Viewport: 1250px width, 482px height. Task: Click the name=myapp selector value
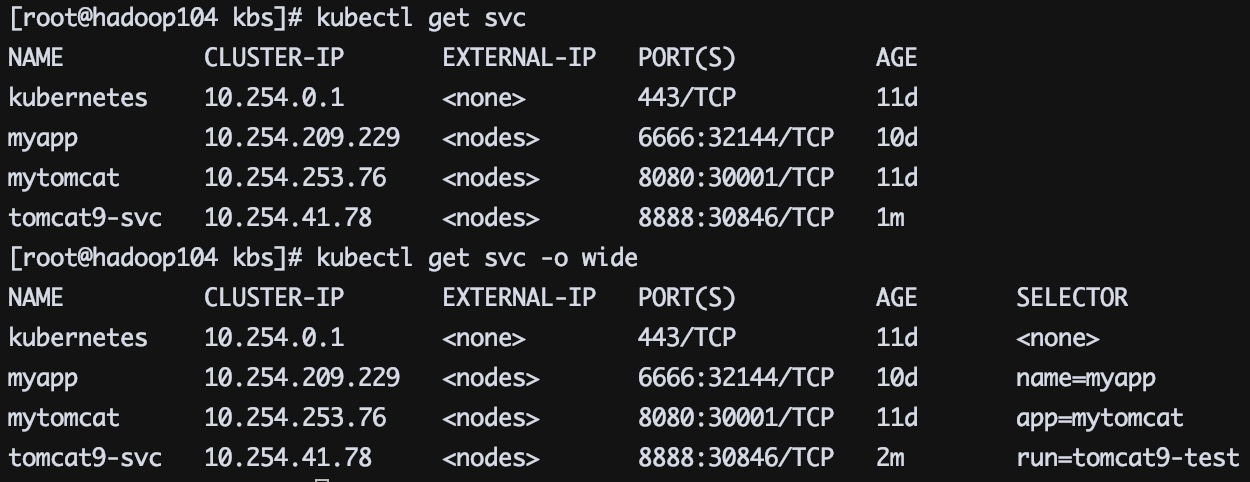coord(1085,378)
